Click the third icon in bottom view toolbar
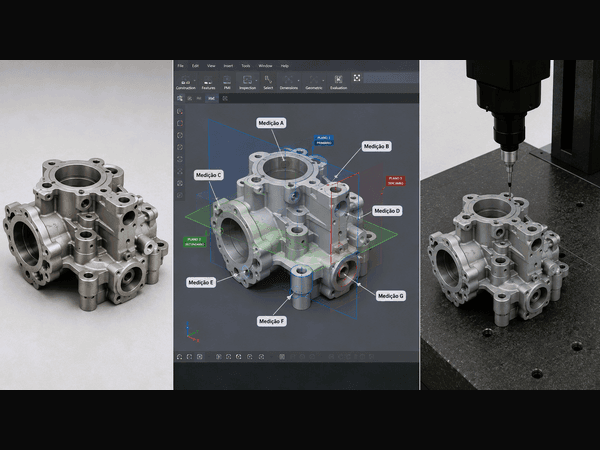600x450 pixels. pos(199,357)
